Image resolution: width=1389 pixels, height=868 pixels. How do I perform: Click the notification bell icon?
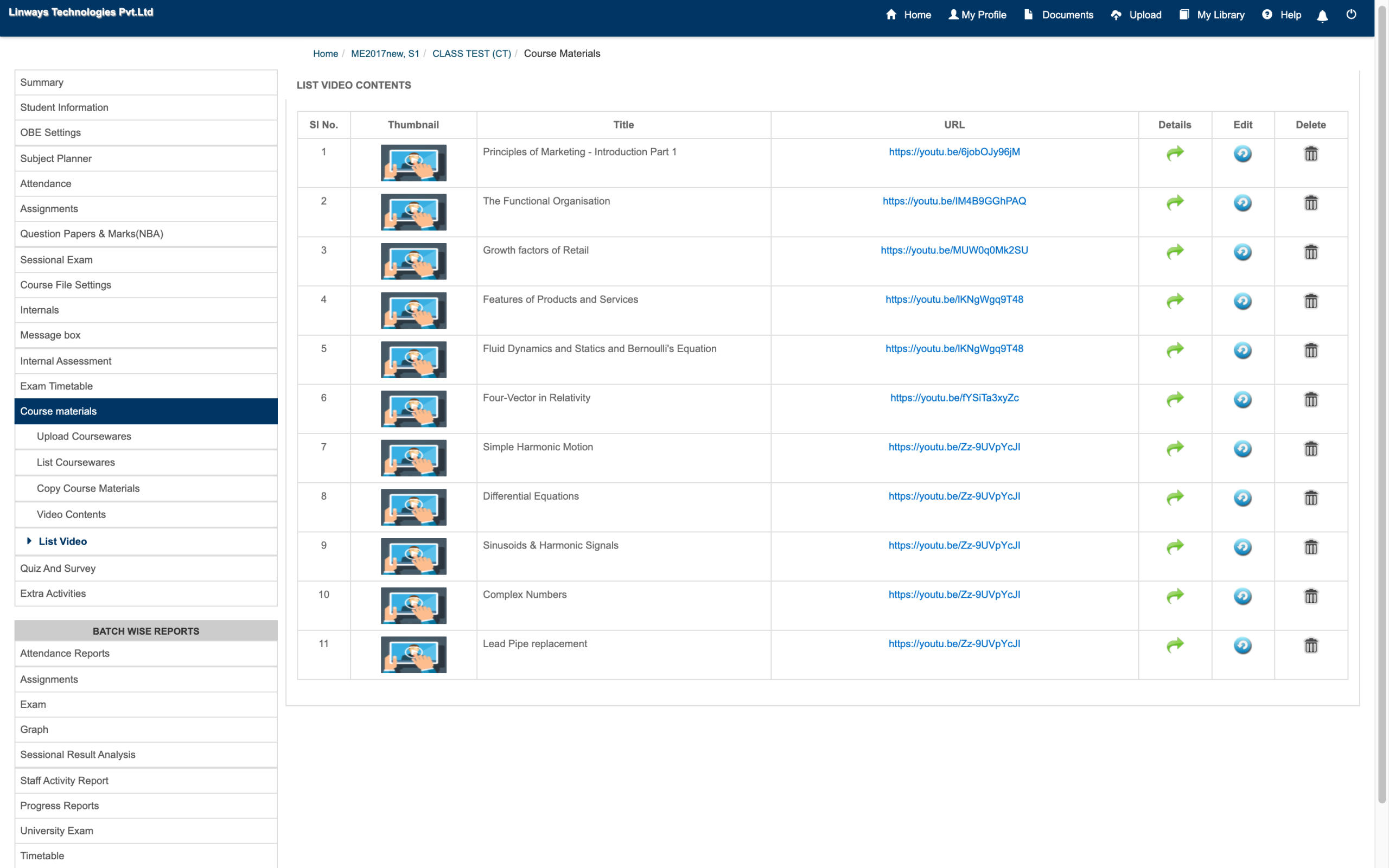point(1322,16)
